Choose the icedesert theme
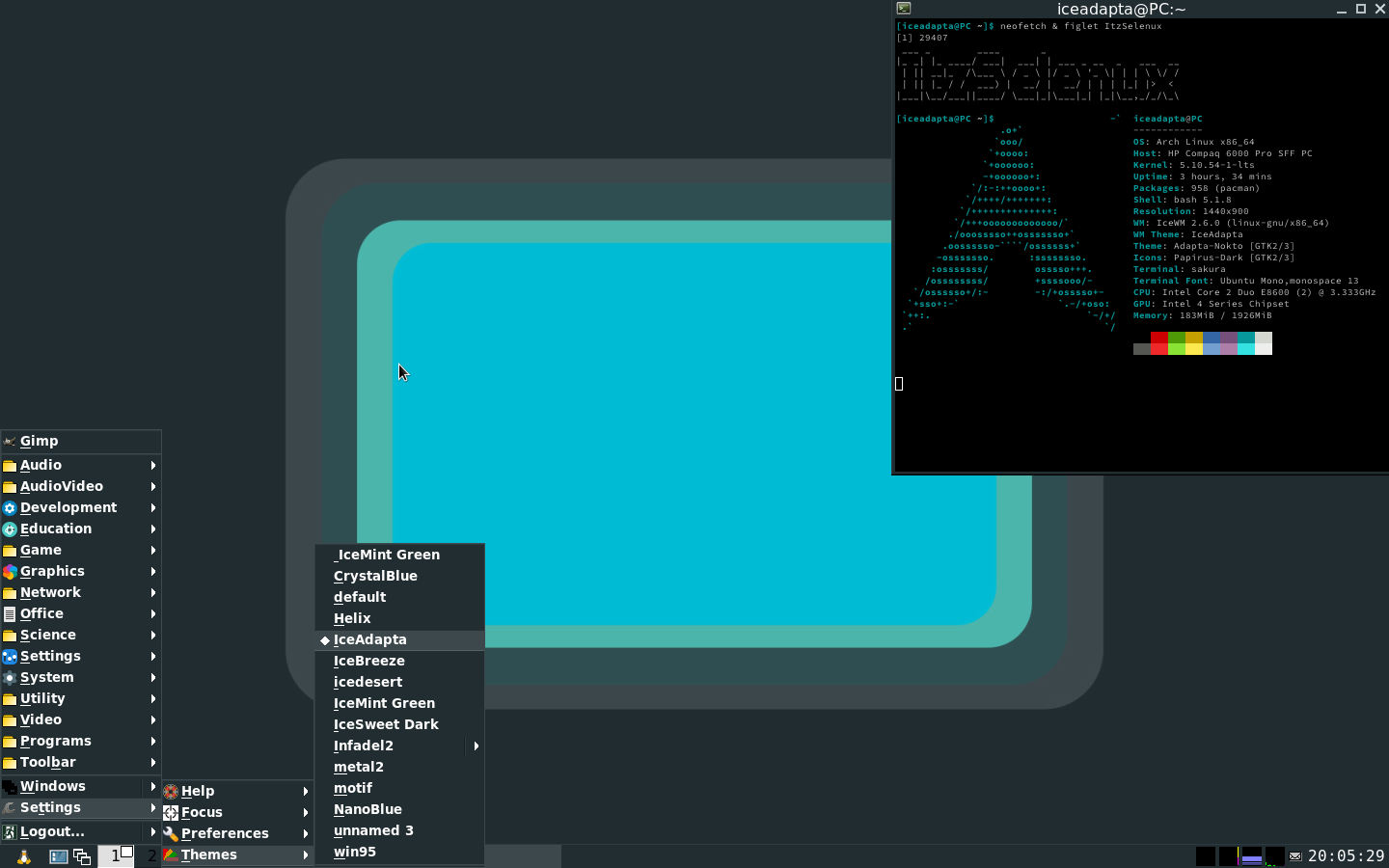 pos(399,682)
